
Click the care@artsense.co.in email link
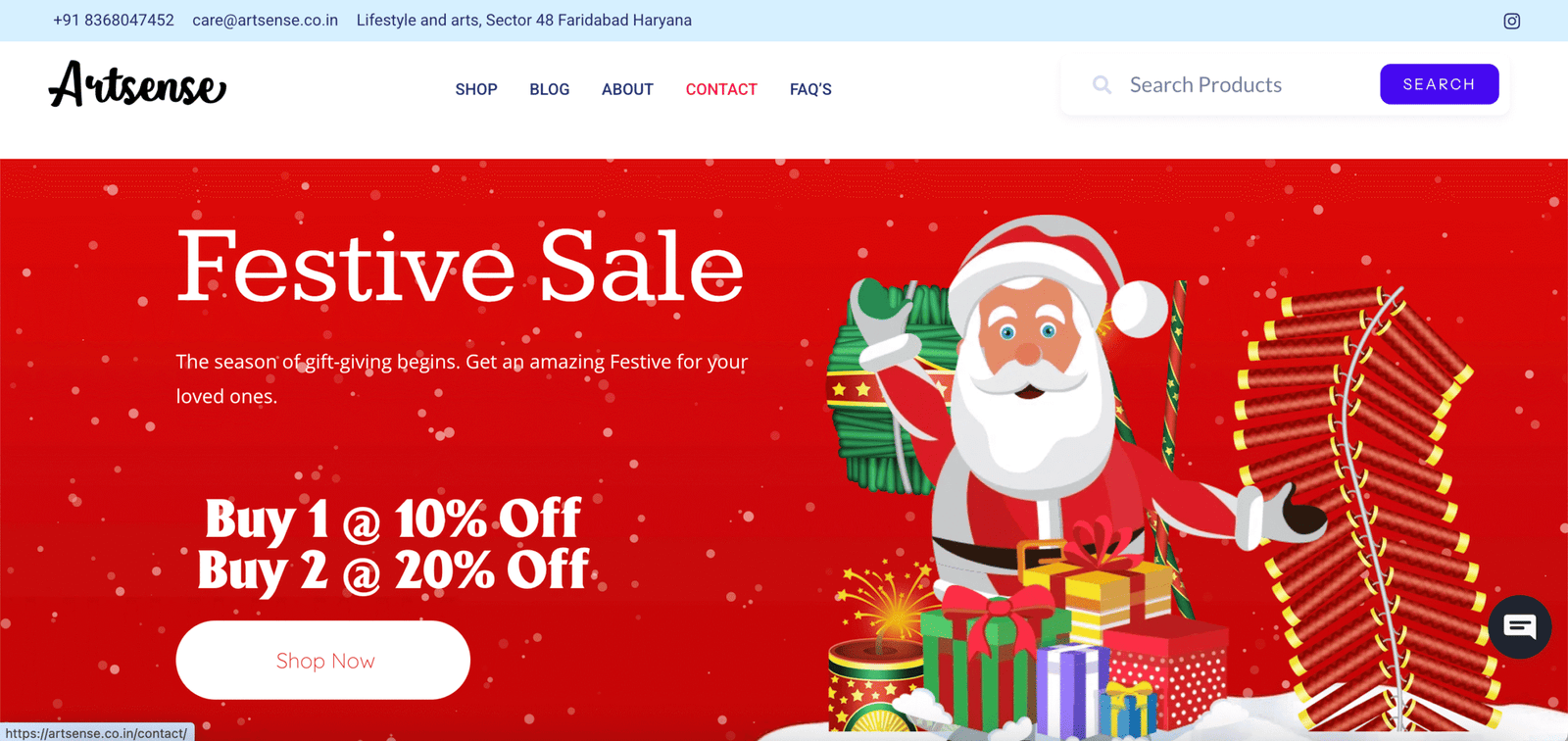(266, 21)
